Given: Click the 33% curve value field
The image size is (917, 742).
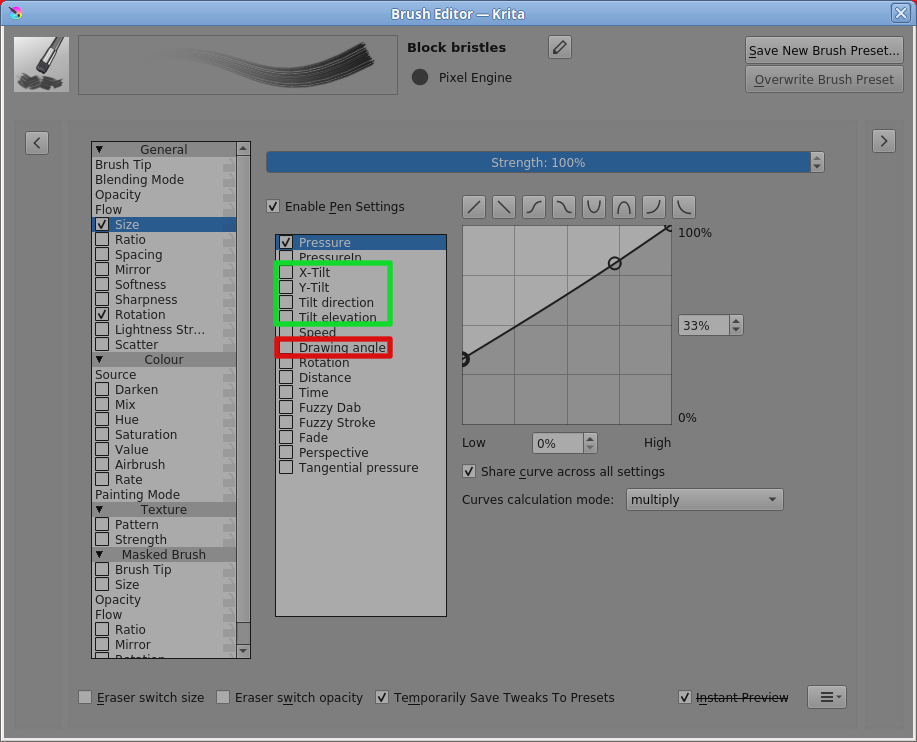Looking at the screenshot, I should (x=704, y=325).
